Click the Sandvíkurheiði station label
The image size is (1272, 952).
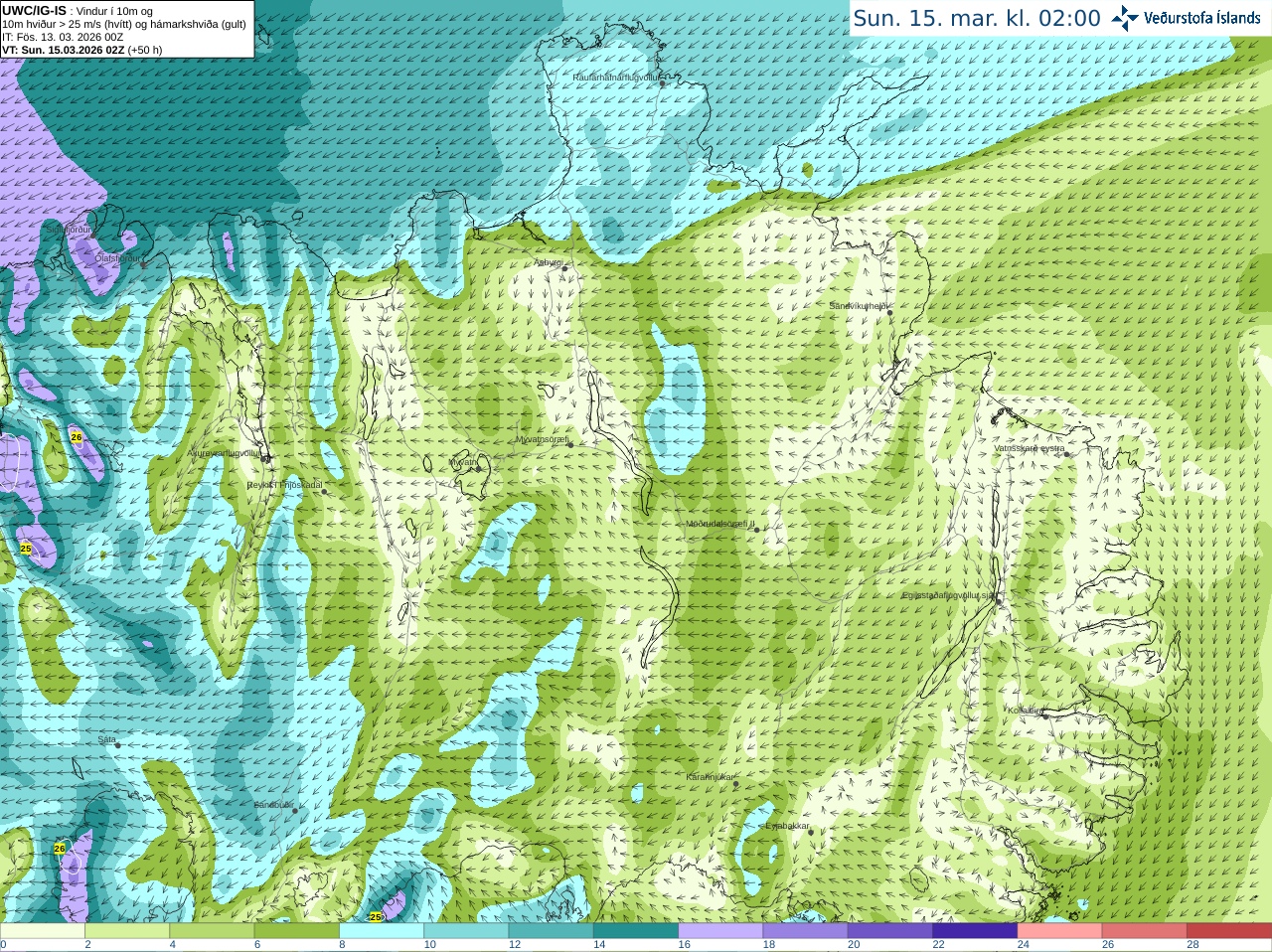point(860,306)
